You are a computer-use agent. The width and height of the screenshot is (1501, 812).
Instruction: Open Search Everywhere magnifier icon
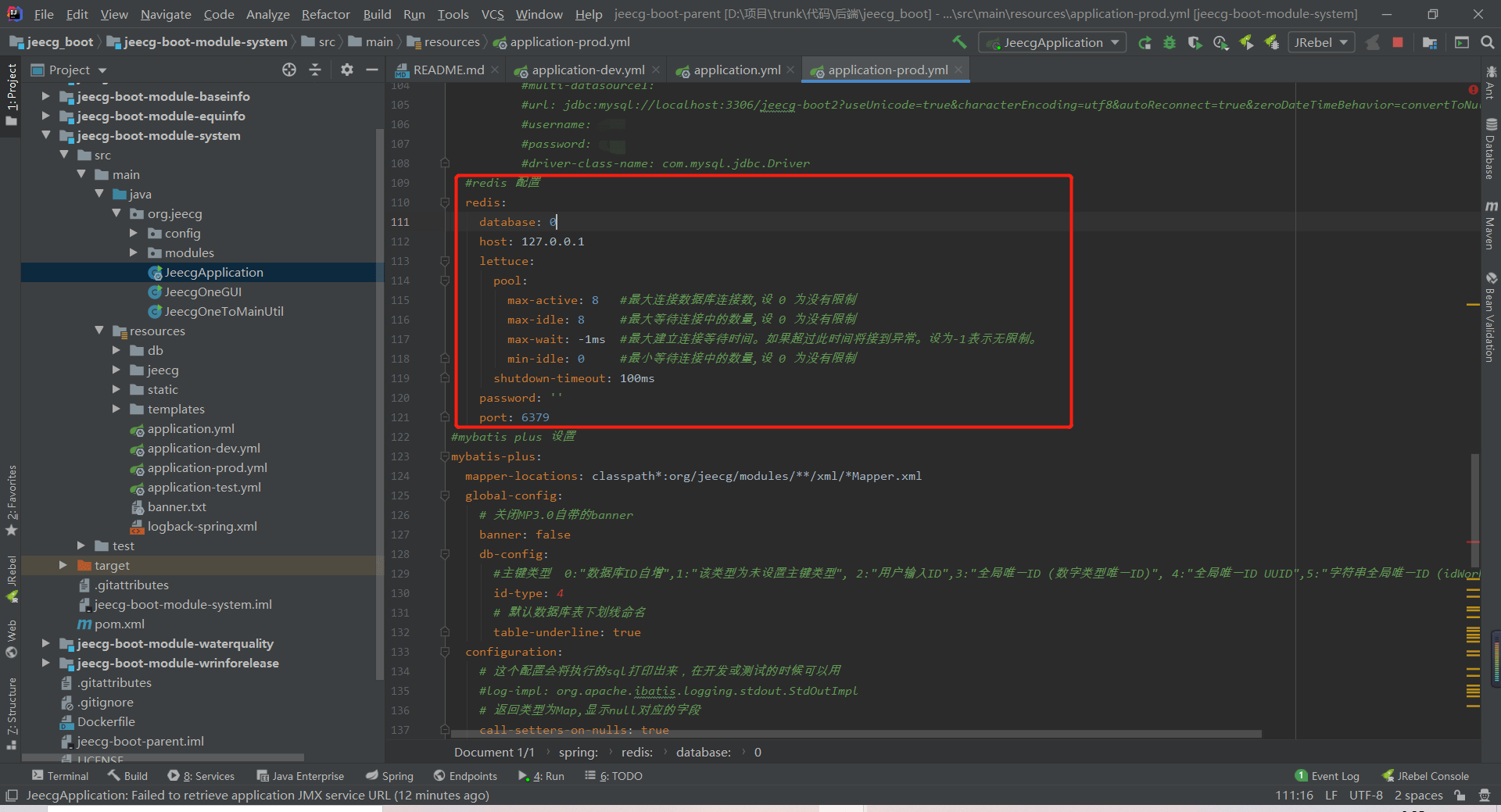[1488, 43]
